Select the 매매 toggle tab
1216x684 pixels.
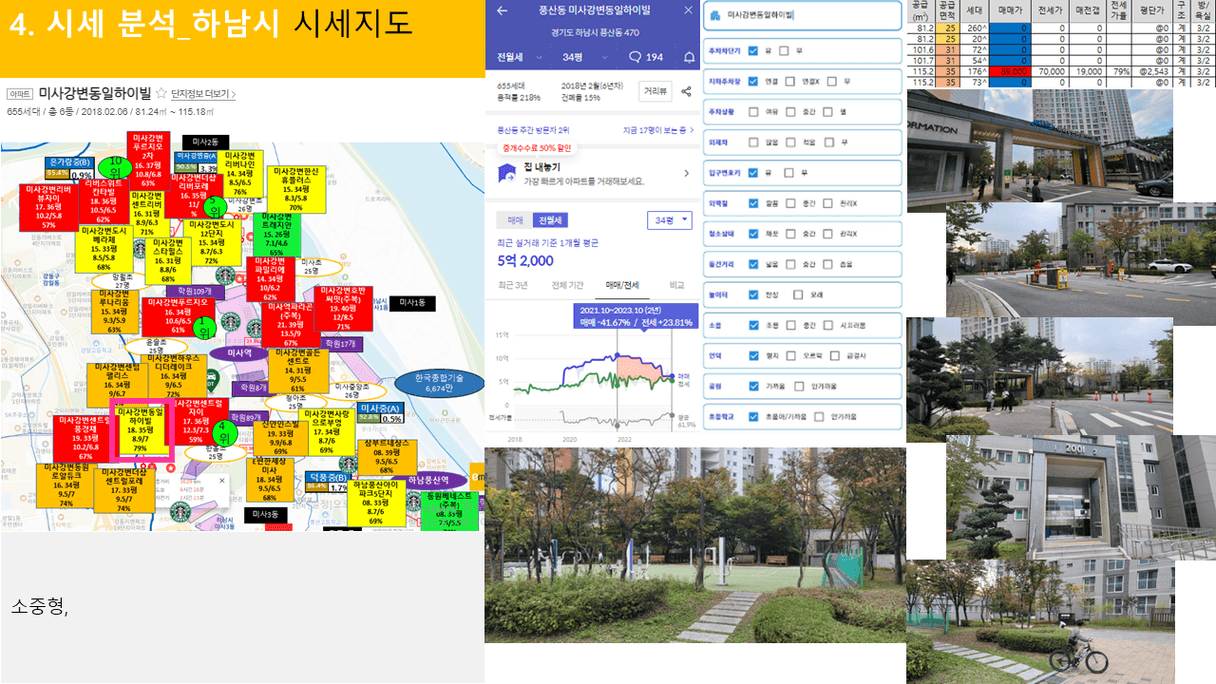click(516, 220)
